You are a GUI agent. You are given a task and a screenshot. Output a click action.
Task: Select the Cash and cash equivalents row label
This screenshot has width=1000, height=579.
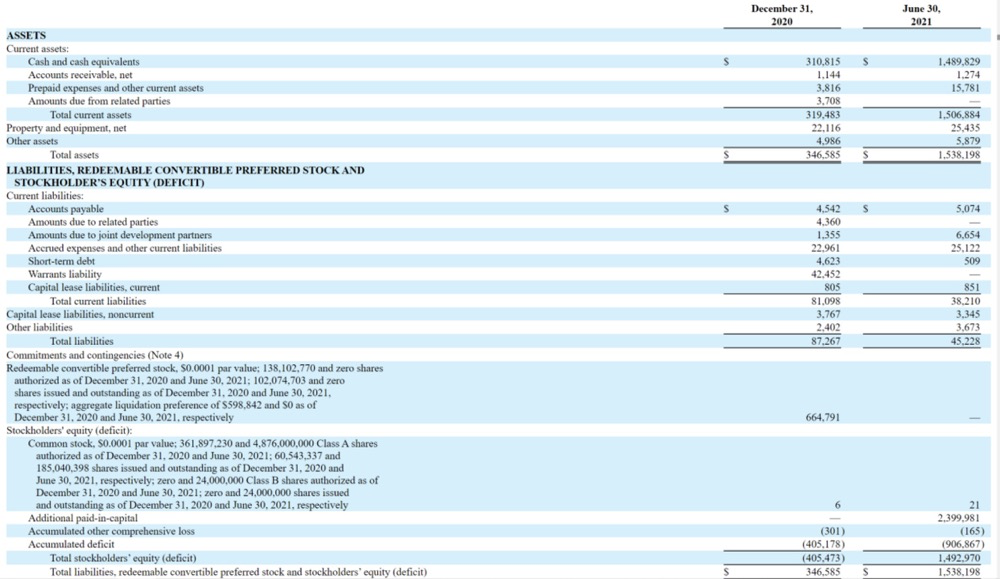(x=84, y=62)
